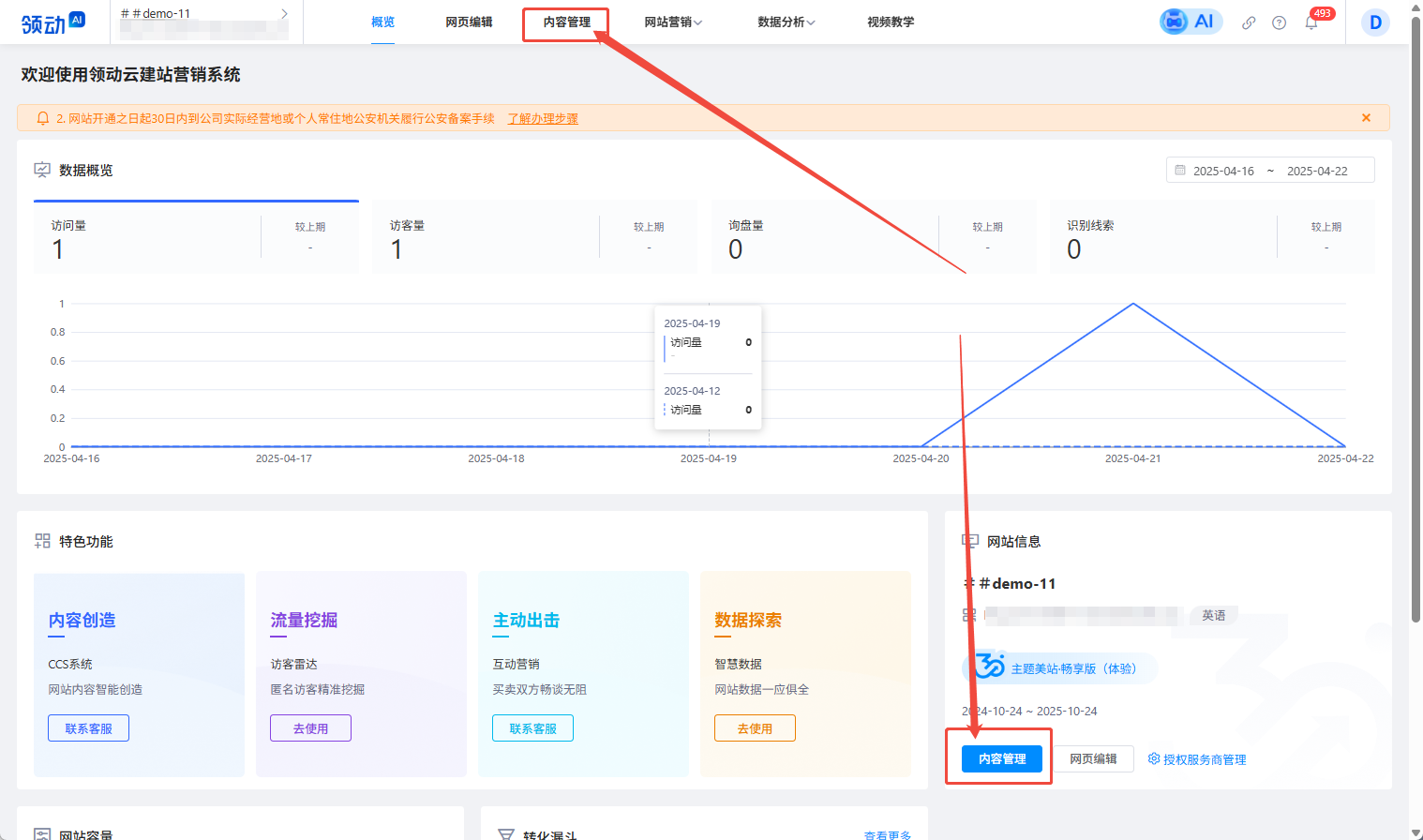
Task: Open the 了解办理步骤 link
Action: pyautogui.click(x=543, y=119)
